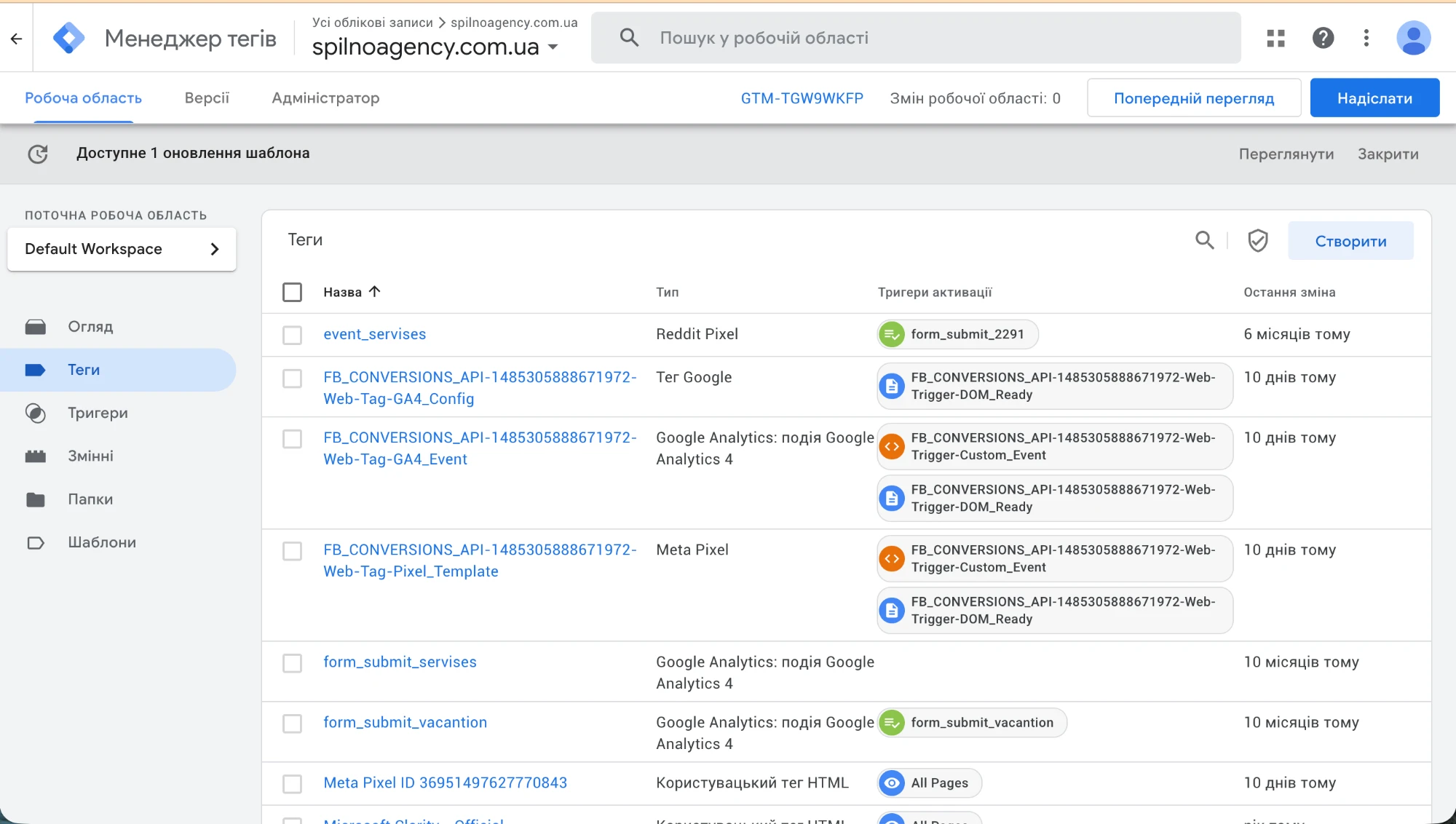Image resolution: width=1456 pixels, height=824 pixels.
Task: Switch to the Версії tab
Action: click(207, 98)
